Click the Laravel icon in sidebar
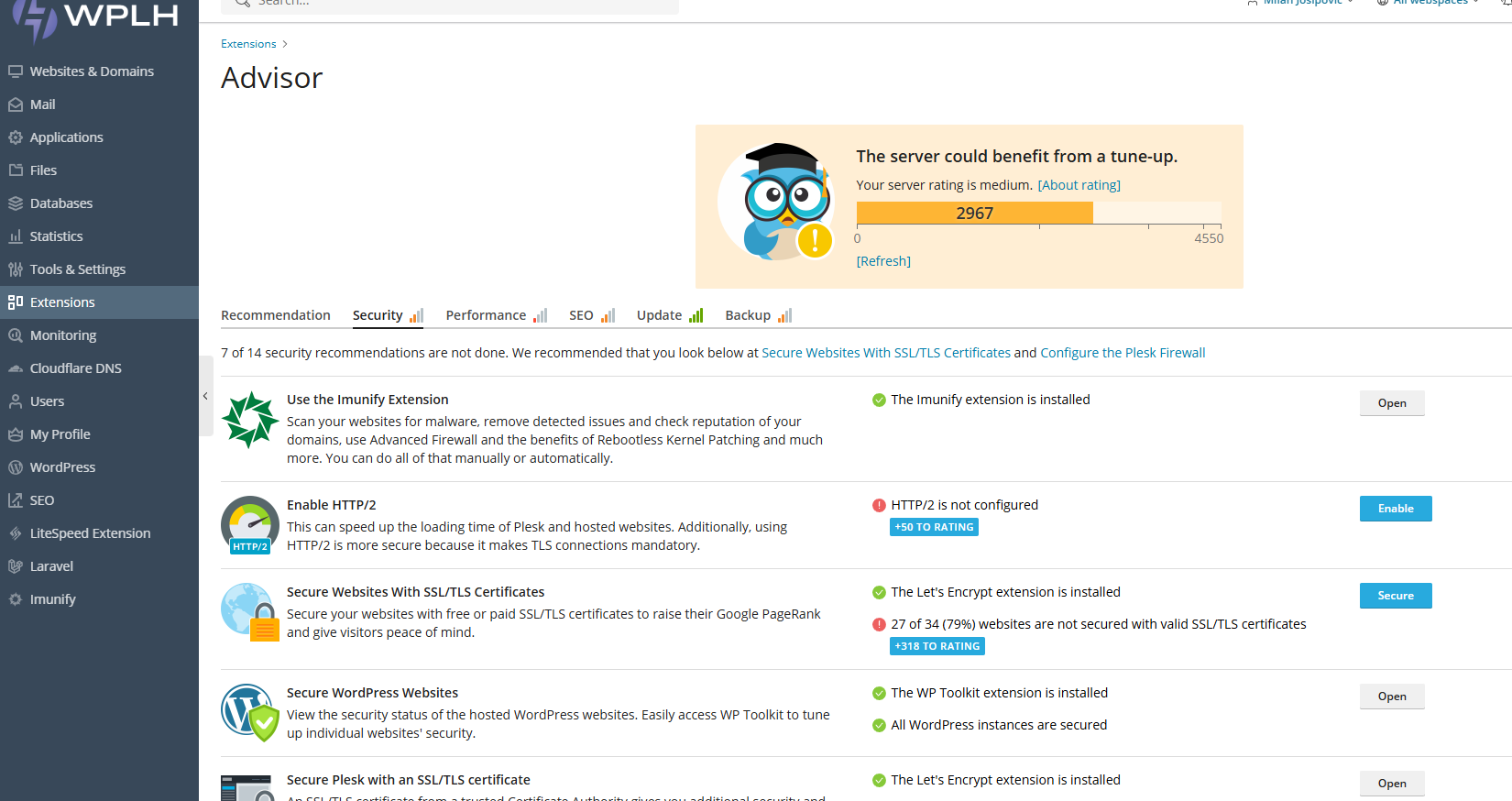Screen dimensions: 1512x801 tap(16, 566)
